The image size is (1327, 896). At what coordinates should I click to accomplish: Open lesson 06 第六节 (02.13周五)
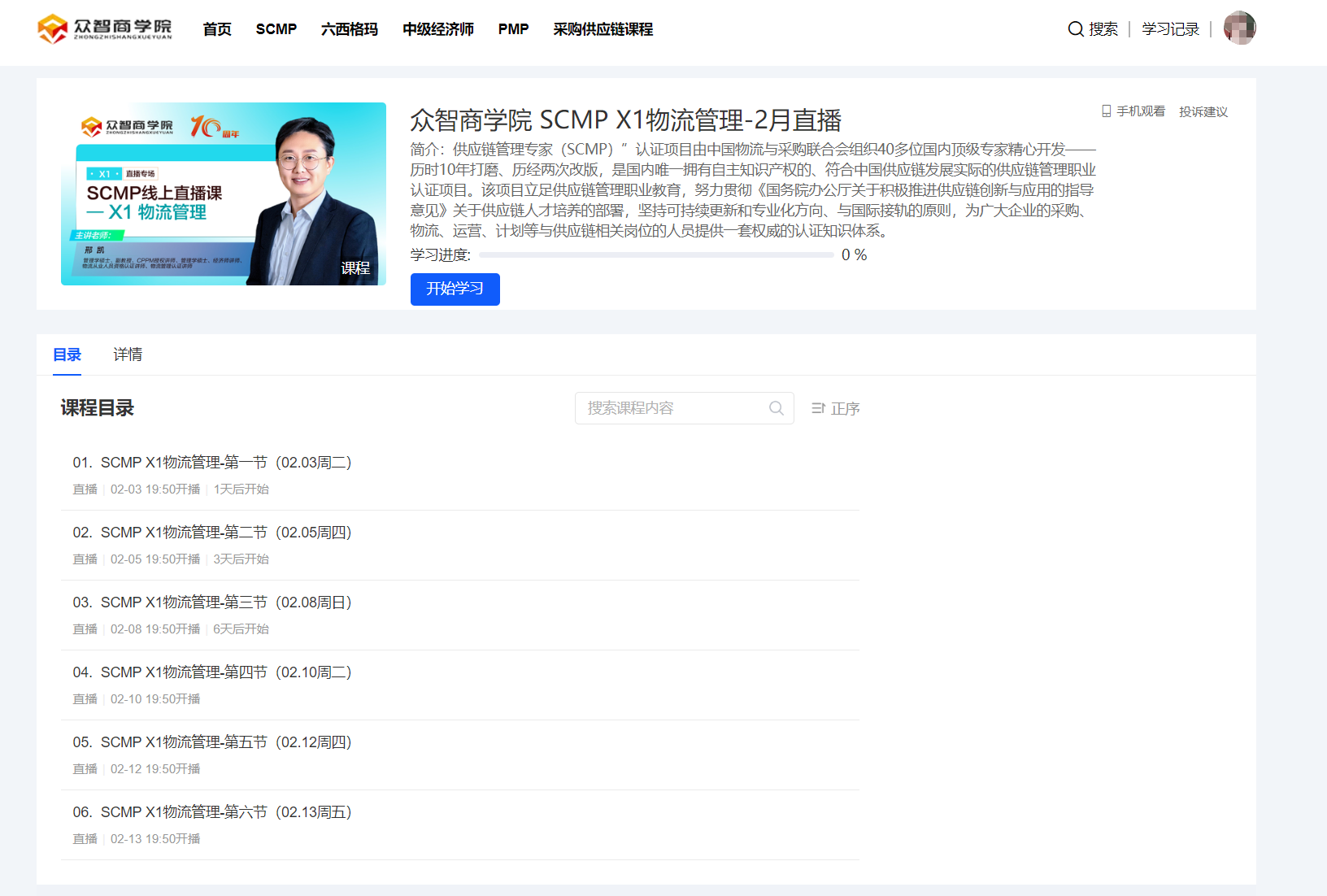tap(460, 825)
